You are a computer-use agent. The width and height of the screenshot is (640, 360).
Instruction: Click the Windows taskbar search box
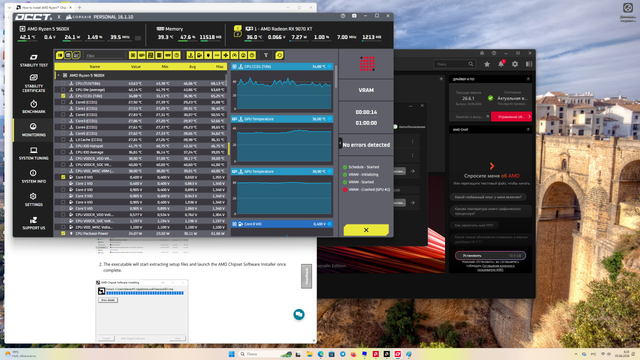click(x=265, y=354)
